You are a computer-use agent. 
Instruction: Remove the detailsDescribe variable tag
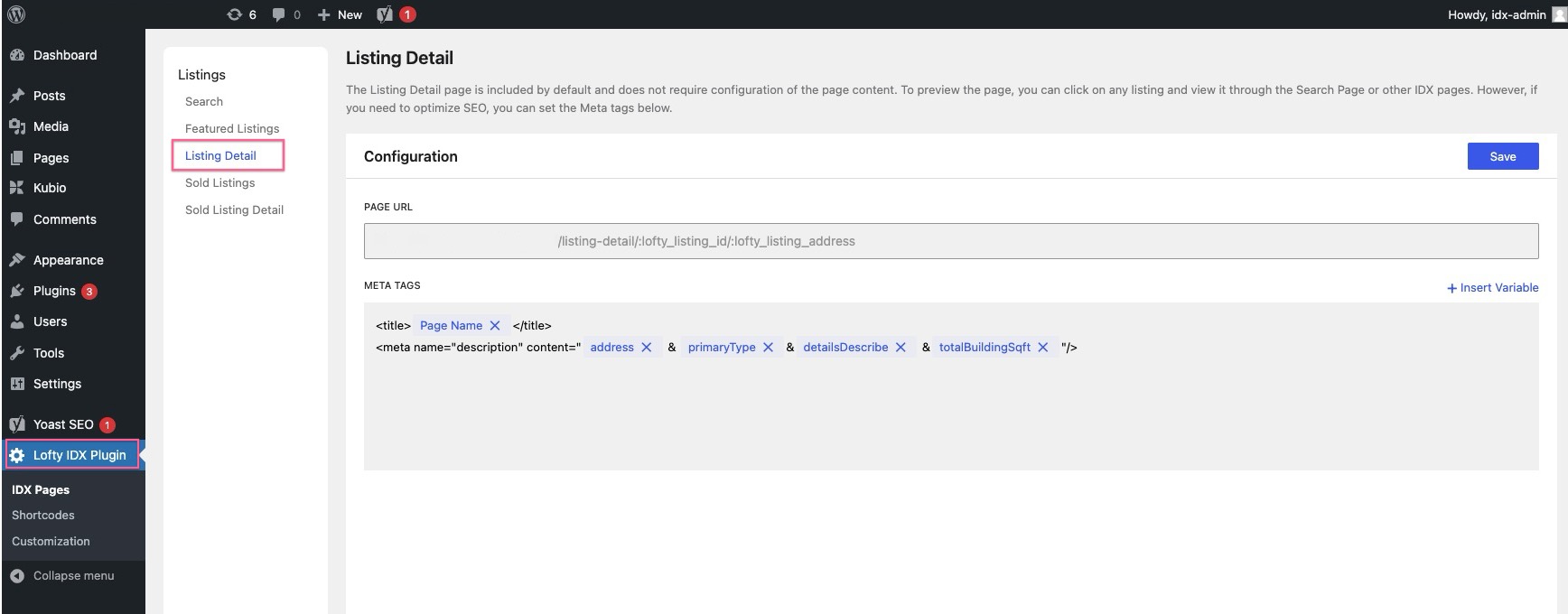tap(901, 348)
